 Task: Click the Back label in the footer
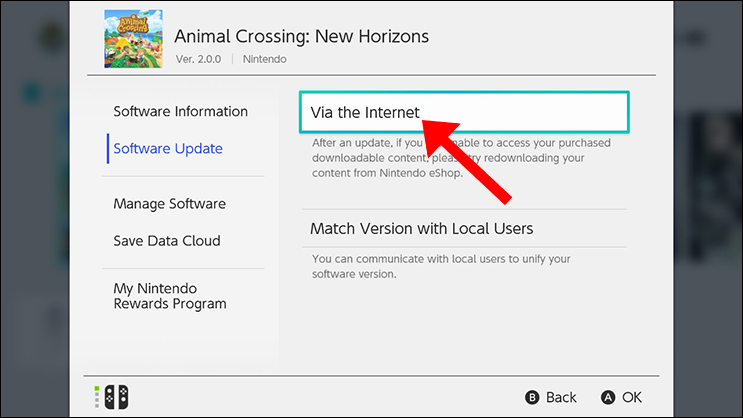(561, 397)
